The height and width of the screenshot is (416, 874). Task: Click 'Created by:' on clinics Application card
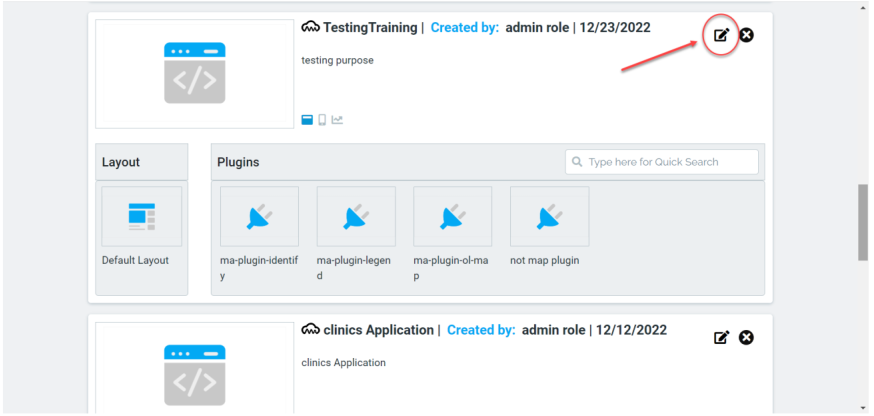coord(481,330)
